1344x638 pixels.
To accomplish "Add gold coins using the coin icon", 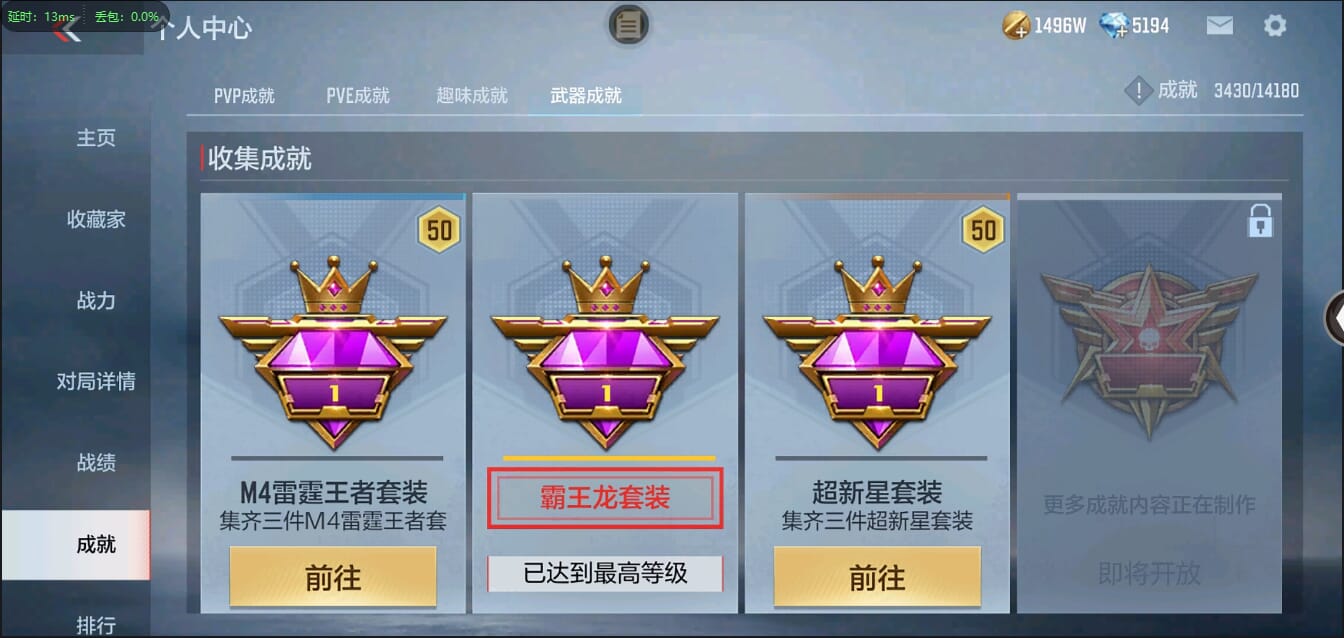I will (1017, 26).
